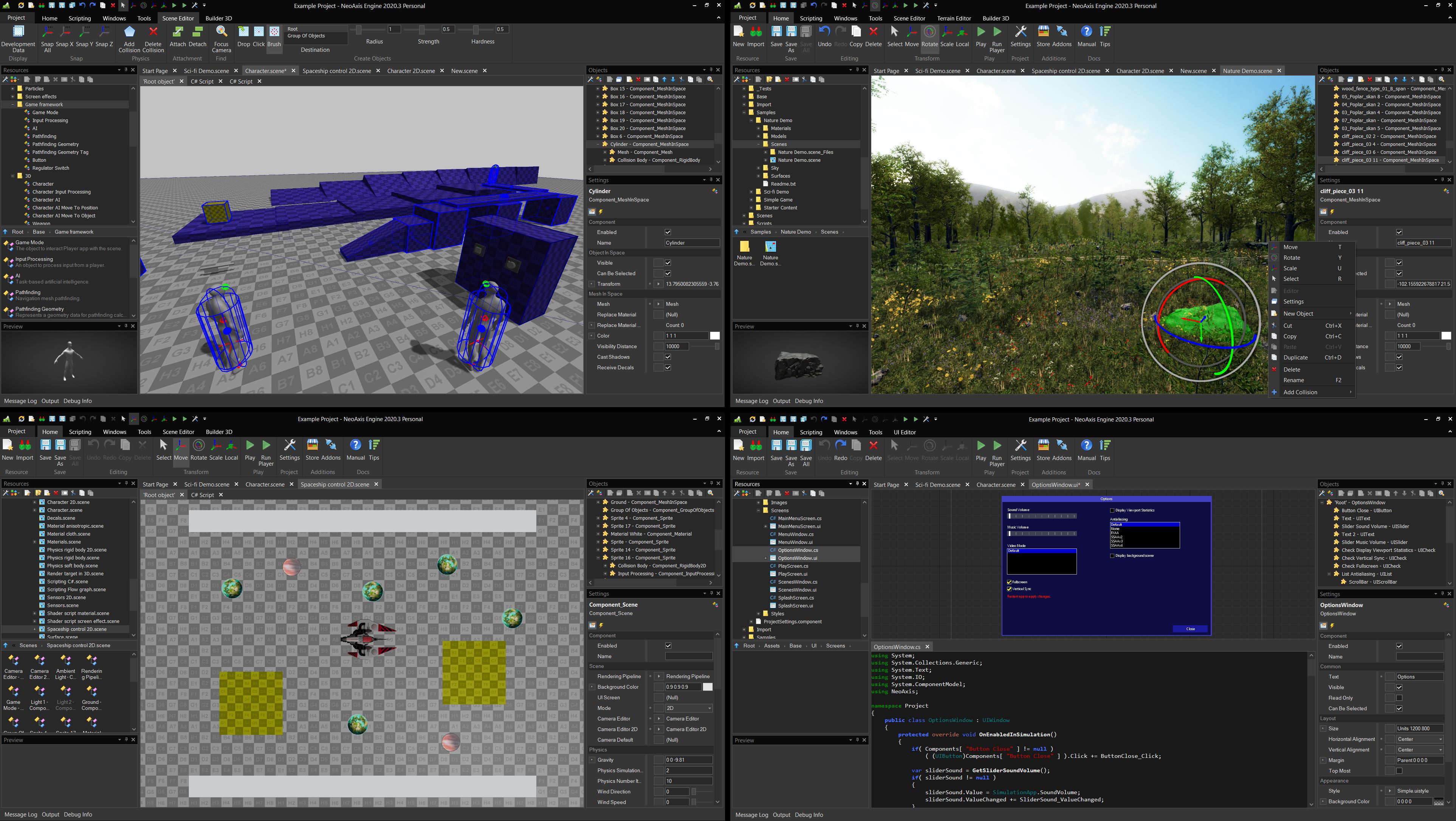Toggle the Top Most checkbox
Screen dimensions: 1456x821
1399,771
